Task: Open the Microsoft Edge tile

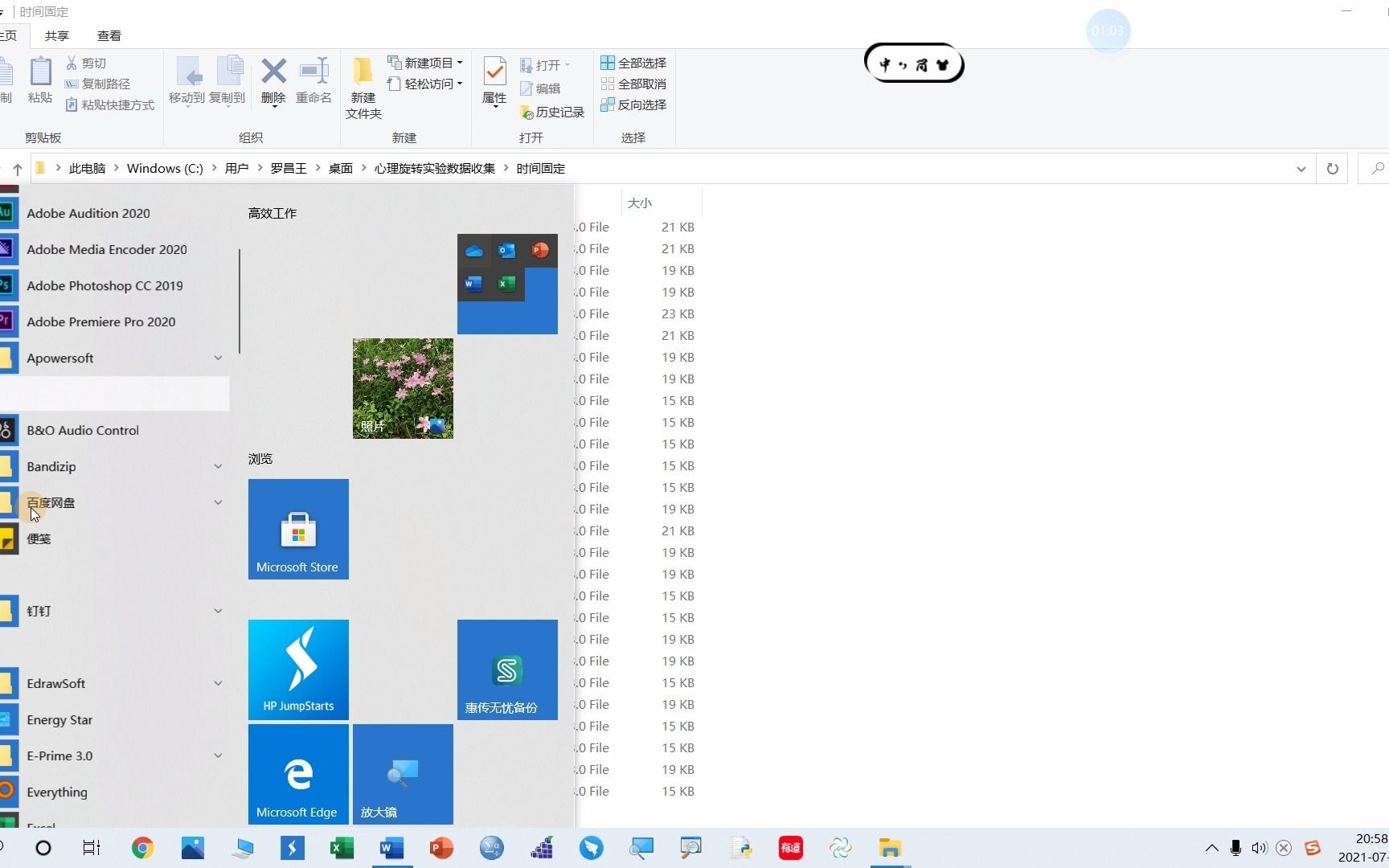Action: coord(298,774)
